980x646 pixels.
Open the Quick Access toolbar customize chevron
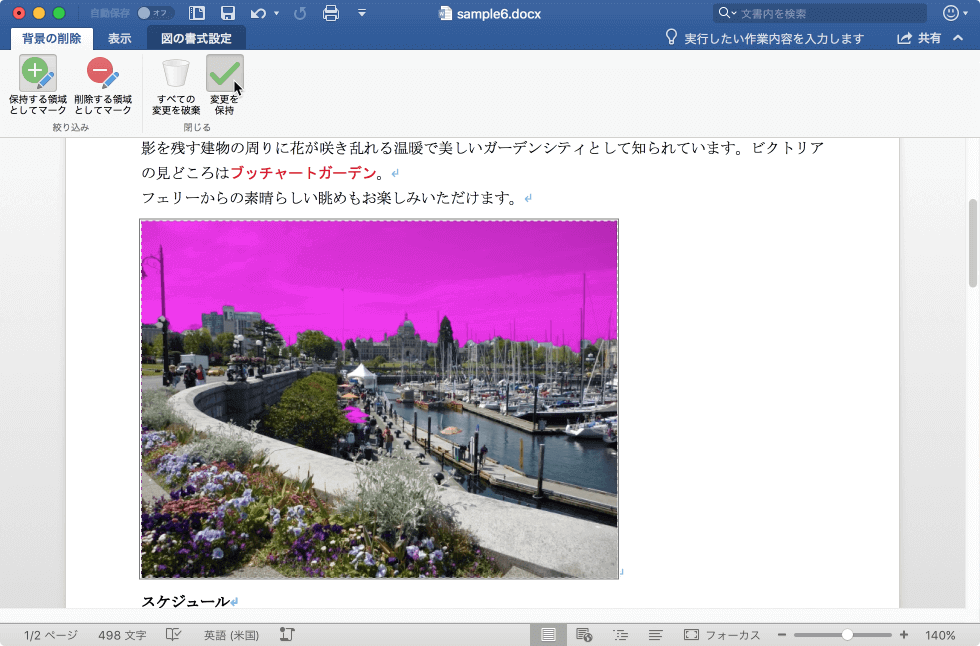pyautogui.click(x=362, y=14)
